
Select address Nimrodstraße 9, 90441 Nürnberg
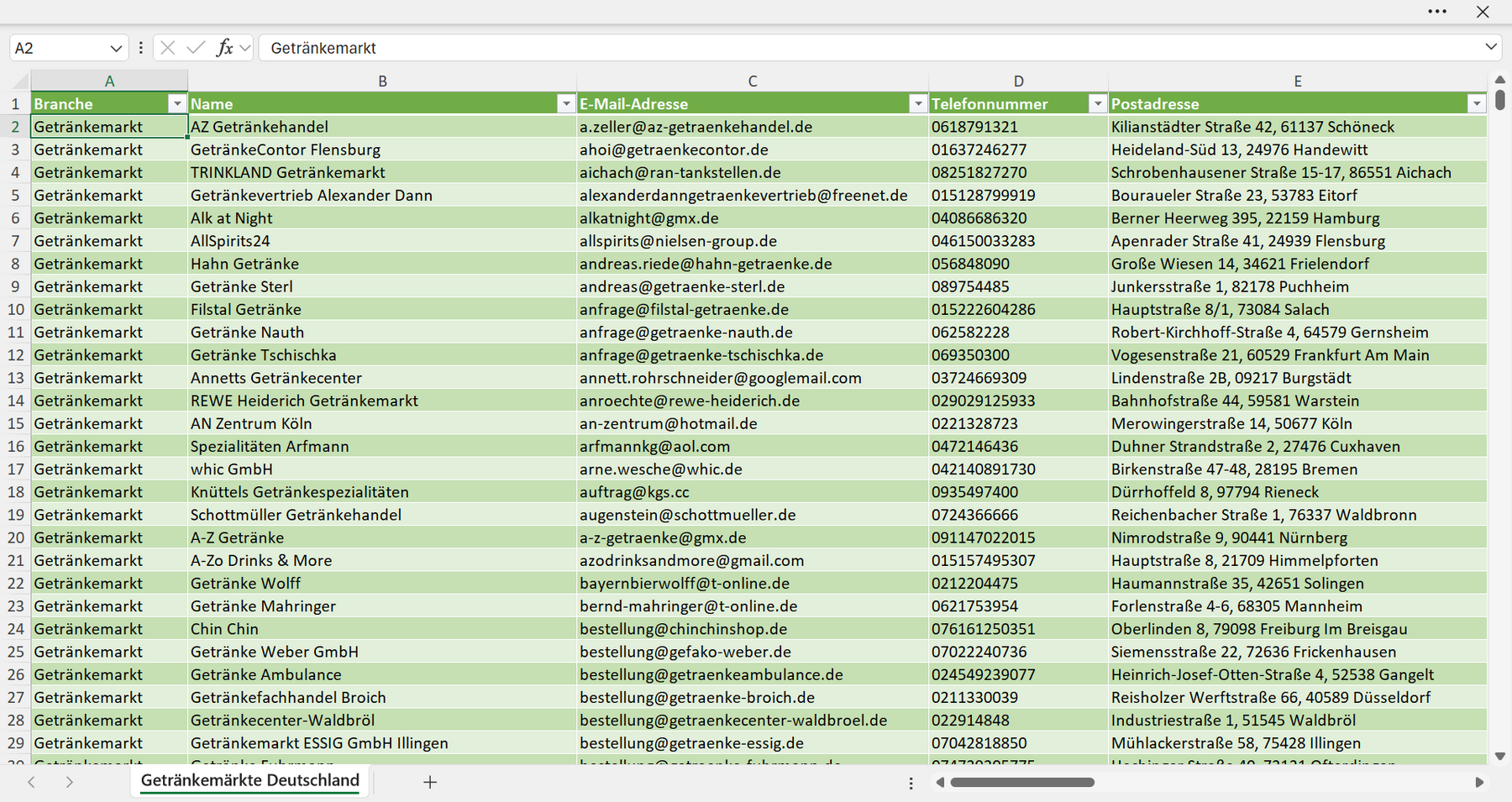tap(1298, 537)
